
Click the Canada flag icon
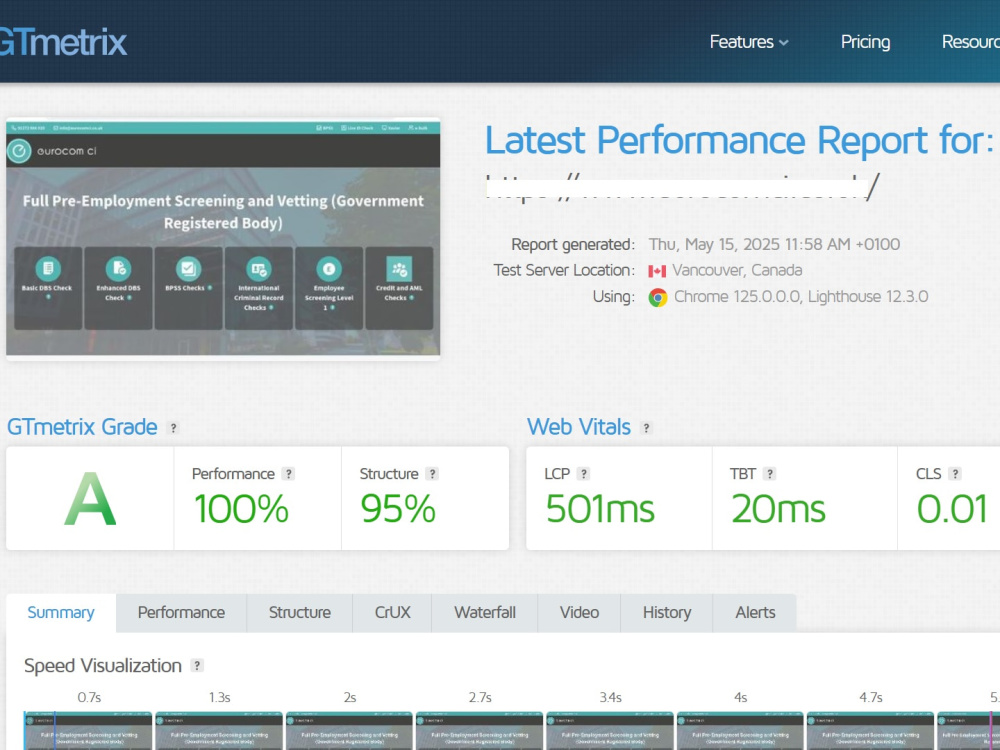[x=657, y=271]
